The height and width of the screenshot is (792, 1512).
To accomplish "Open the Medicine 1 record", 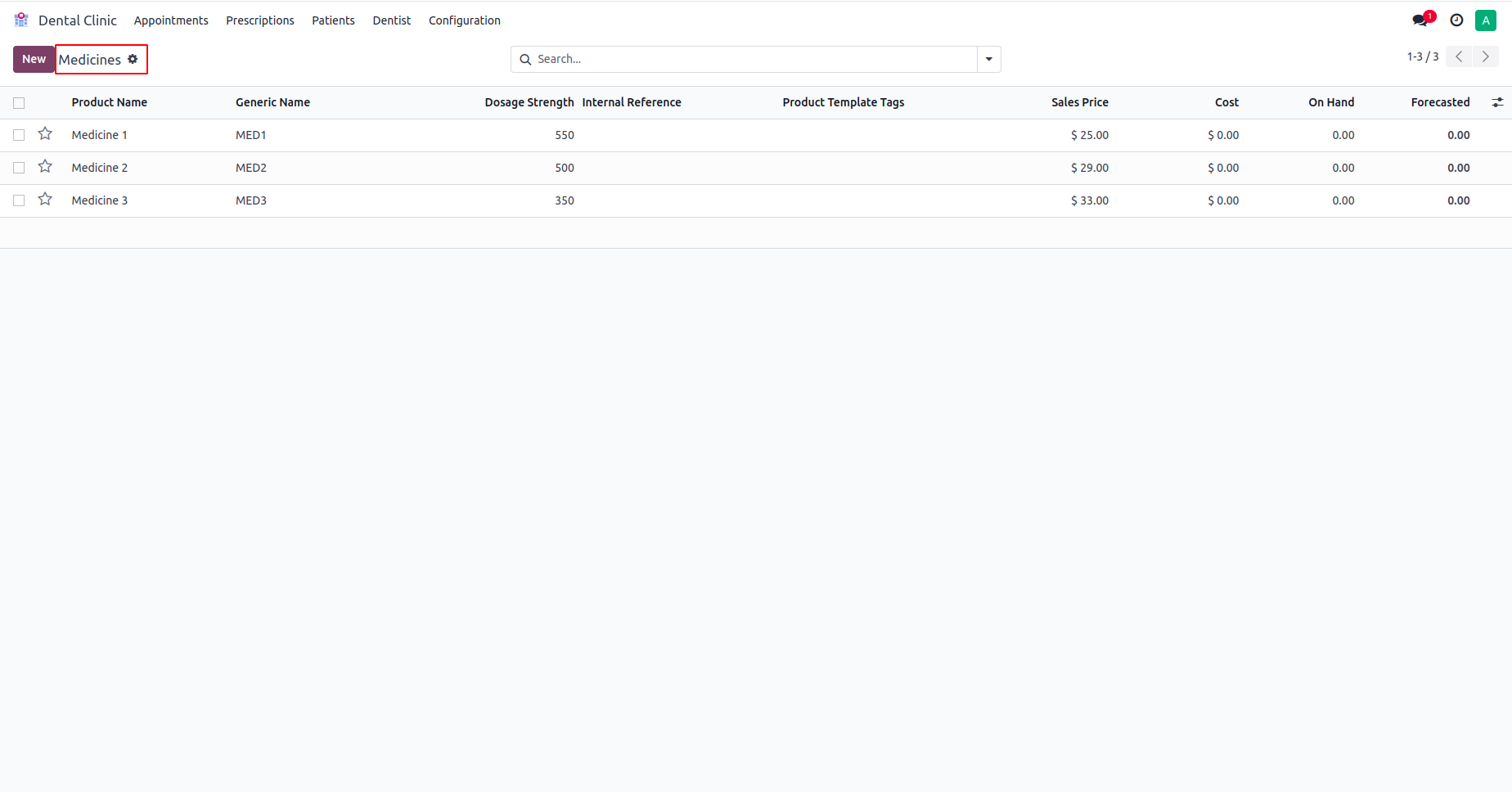I will click(99, 135).
